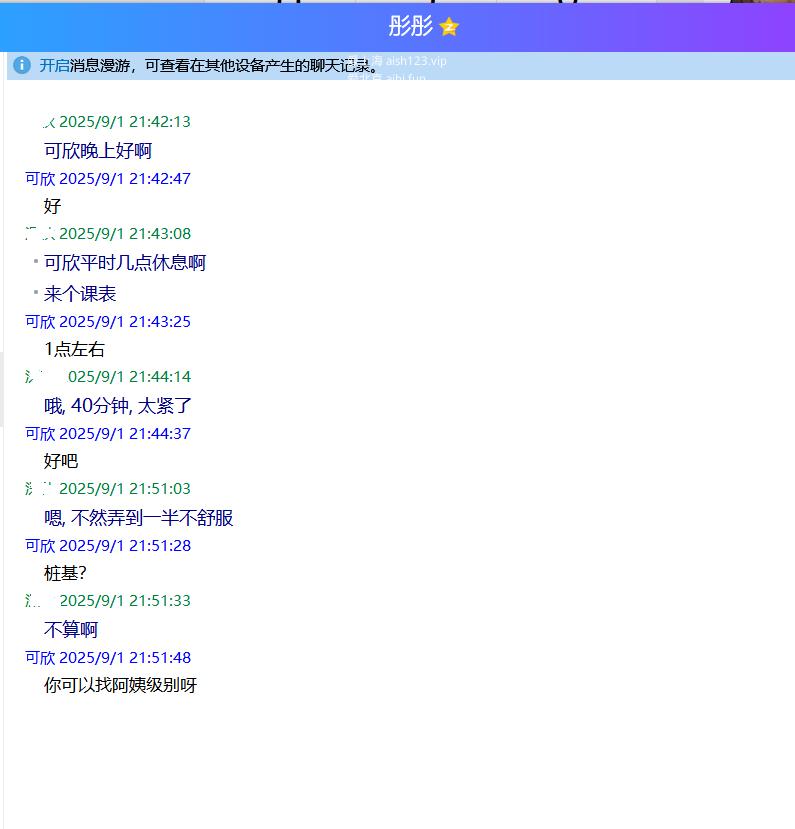Click sender name 可欣 at 21:44:37
The height and width of the screenshot is (829, 795).
tap(40, 433)
